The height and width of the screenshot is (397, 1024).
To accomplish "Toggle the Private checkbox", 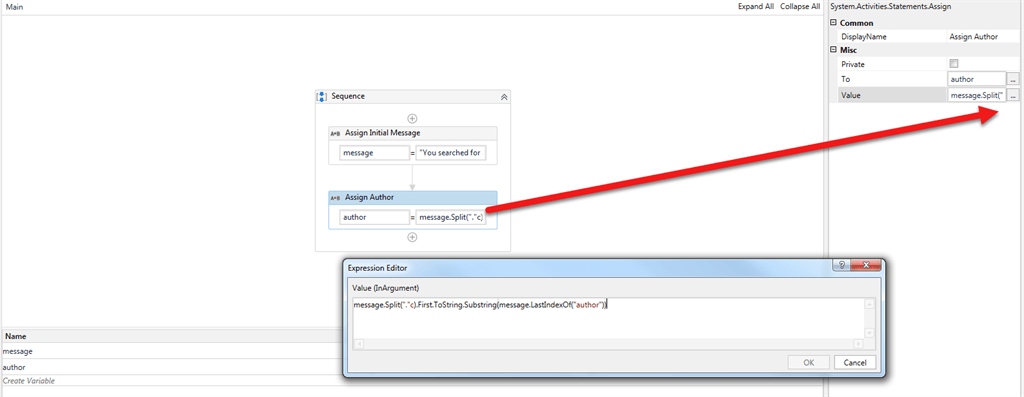I will pyautogui.click(x=953, y=64).
